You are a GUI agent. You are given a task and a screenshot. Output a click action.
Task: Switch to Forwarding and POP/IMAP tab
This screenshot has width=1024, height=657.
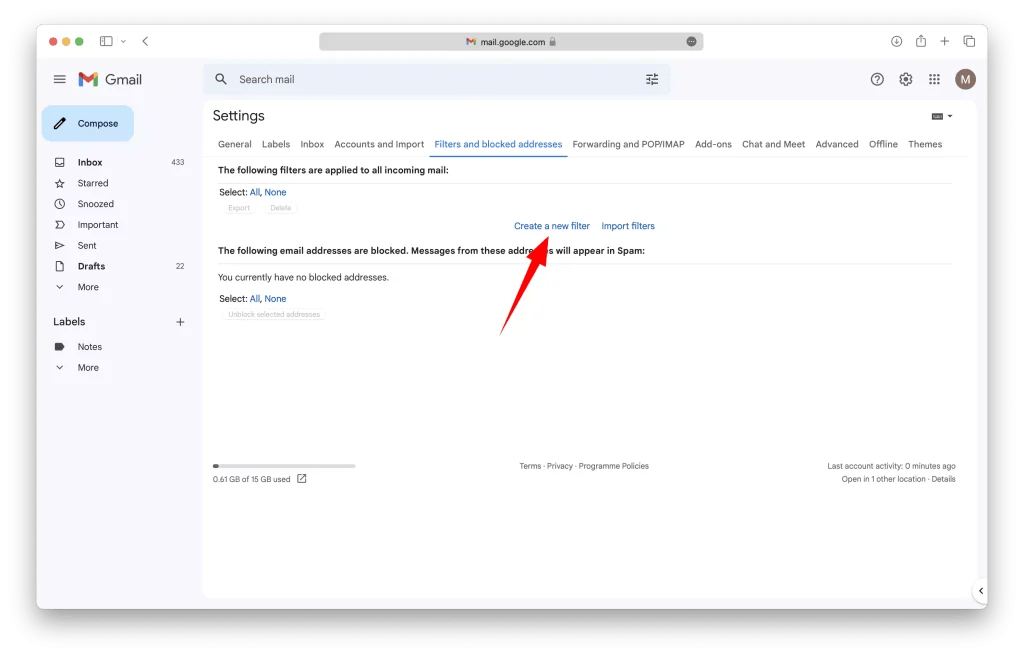(628, 144)
